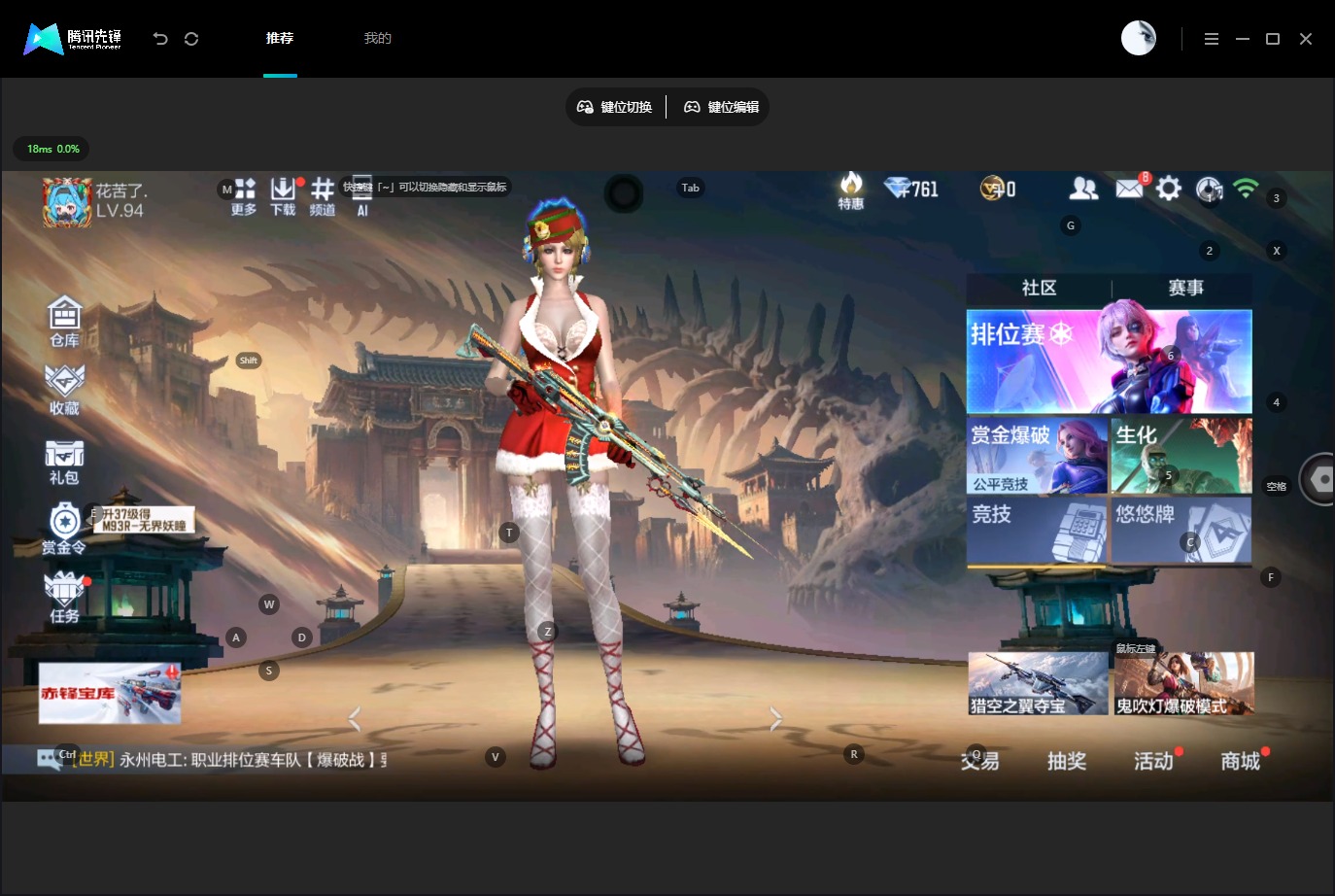Image resolution: width=1335 pixels, height=896 pixels.
Task: Open the game settings gear
Action: 1169,189
